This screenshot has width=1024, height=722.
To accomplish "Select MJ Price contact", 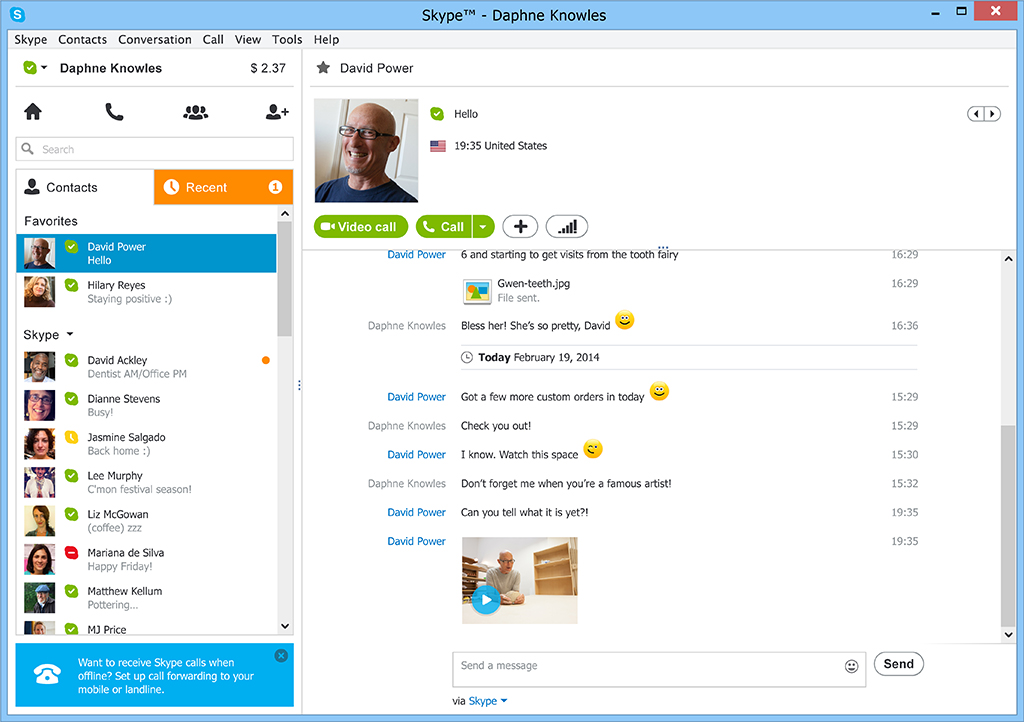I will 146,627.
